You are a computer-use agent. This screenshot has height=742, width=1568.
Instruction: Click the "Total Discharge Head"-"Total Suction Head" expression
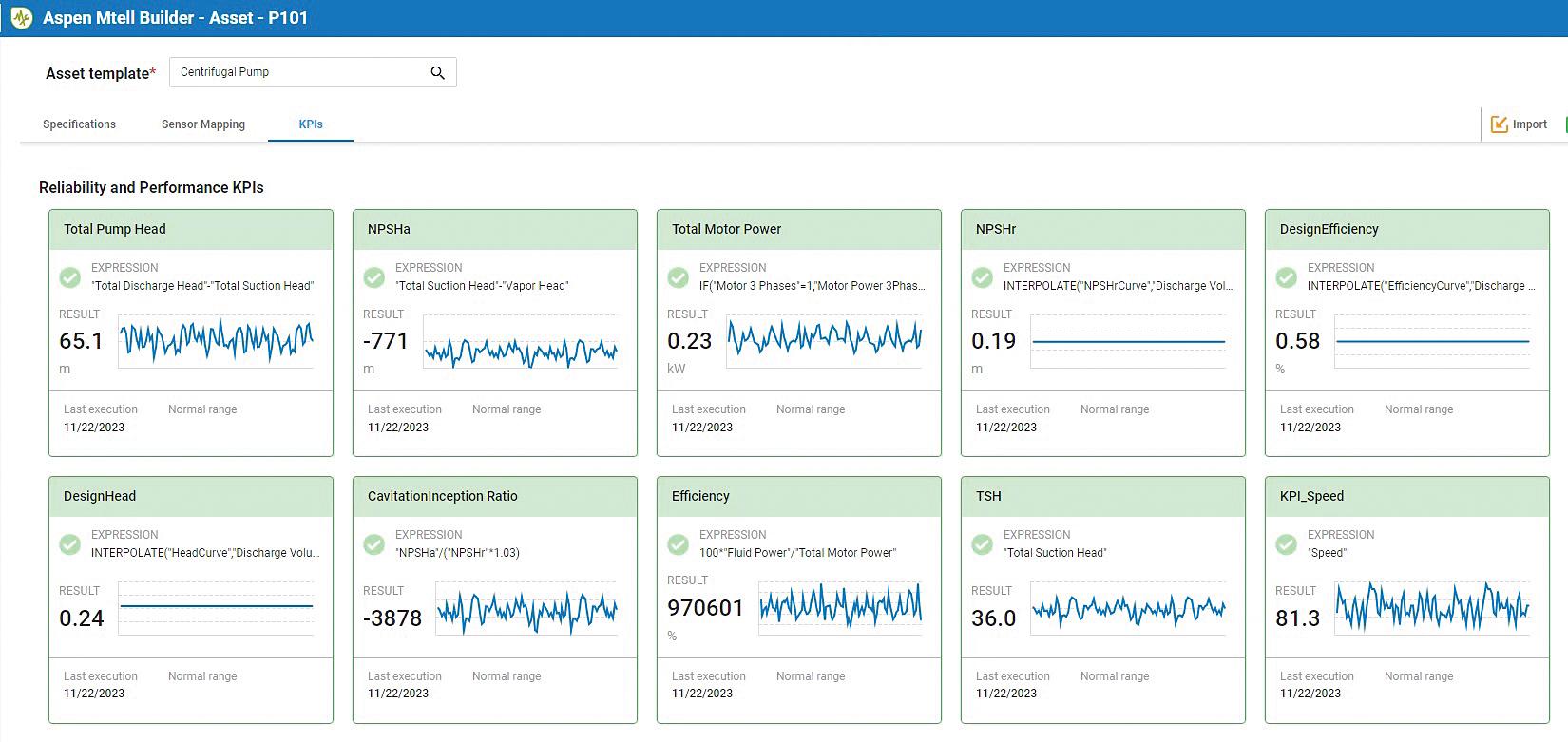pyautogui.click(x=202, y=286)
